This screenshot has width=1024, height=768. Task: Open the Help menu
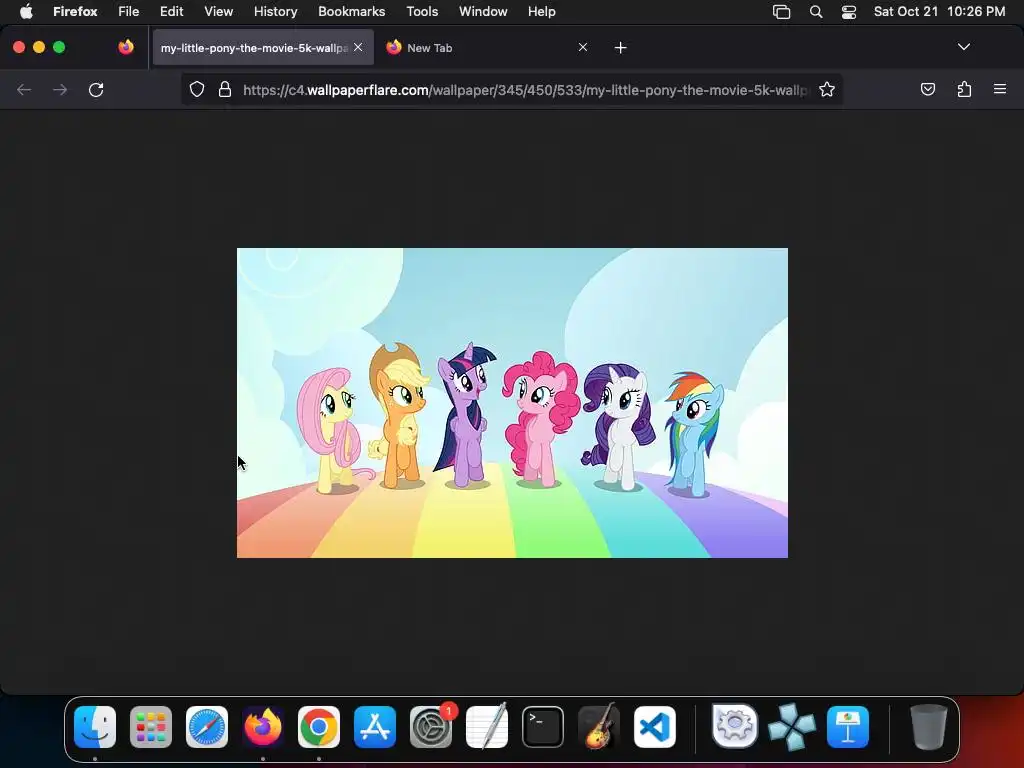click(x=541, y=11)
